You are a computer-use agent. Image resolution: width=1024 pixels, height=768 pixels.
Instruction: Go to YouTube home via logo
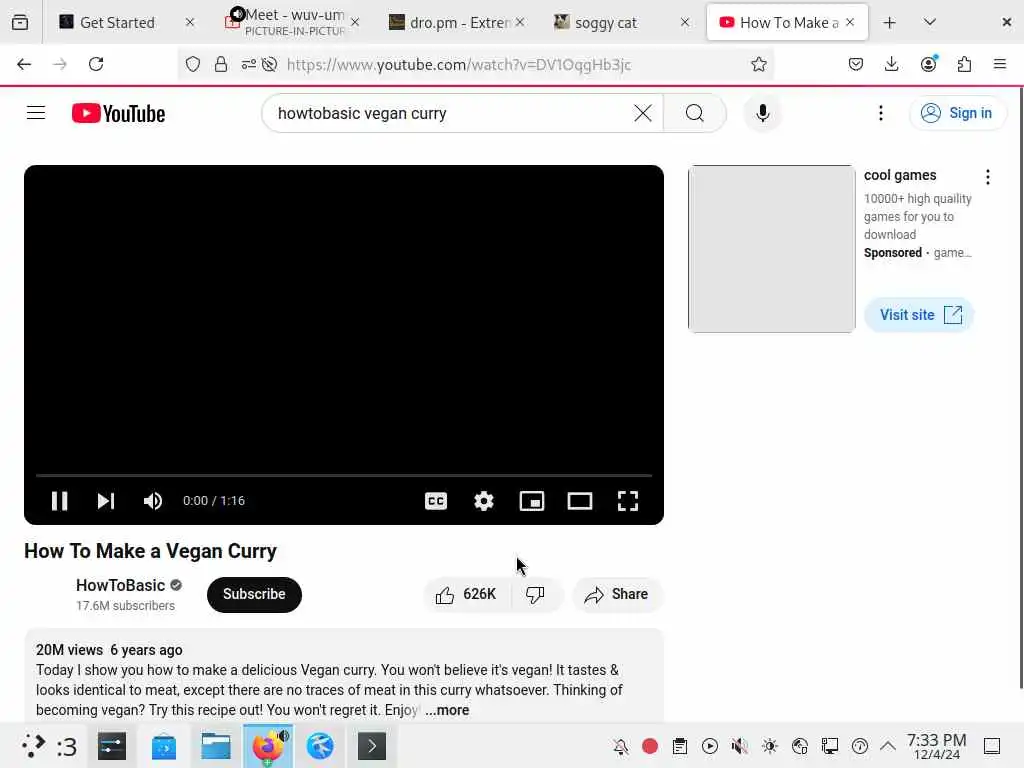(118, 113)
